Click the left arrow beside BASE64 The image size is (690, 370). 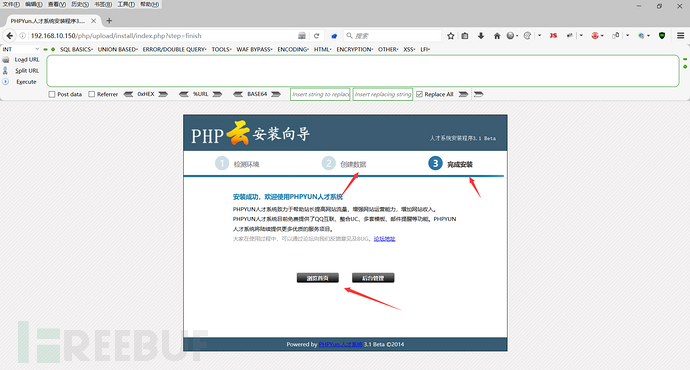[238, 94]
